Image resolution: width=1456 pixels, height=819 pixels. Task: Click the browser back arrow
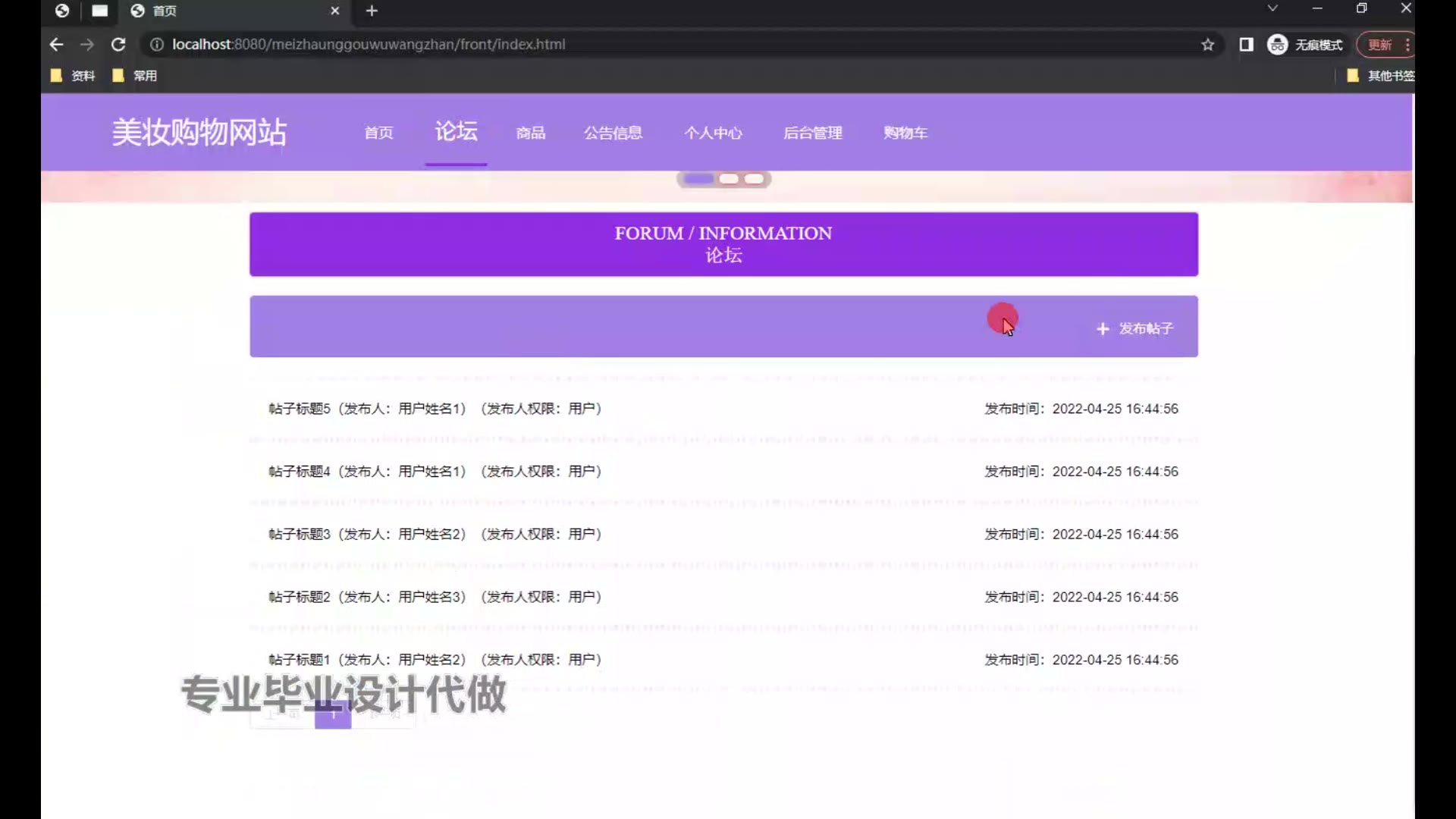[56, 45]
